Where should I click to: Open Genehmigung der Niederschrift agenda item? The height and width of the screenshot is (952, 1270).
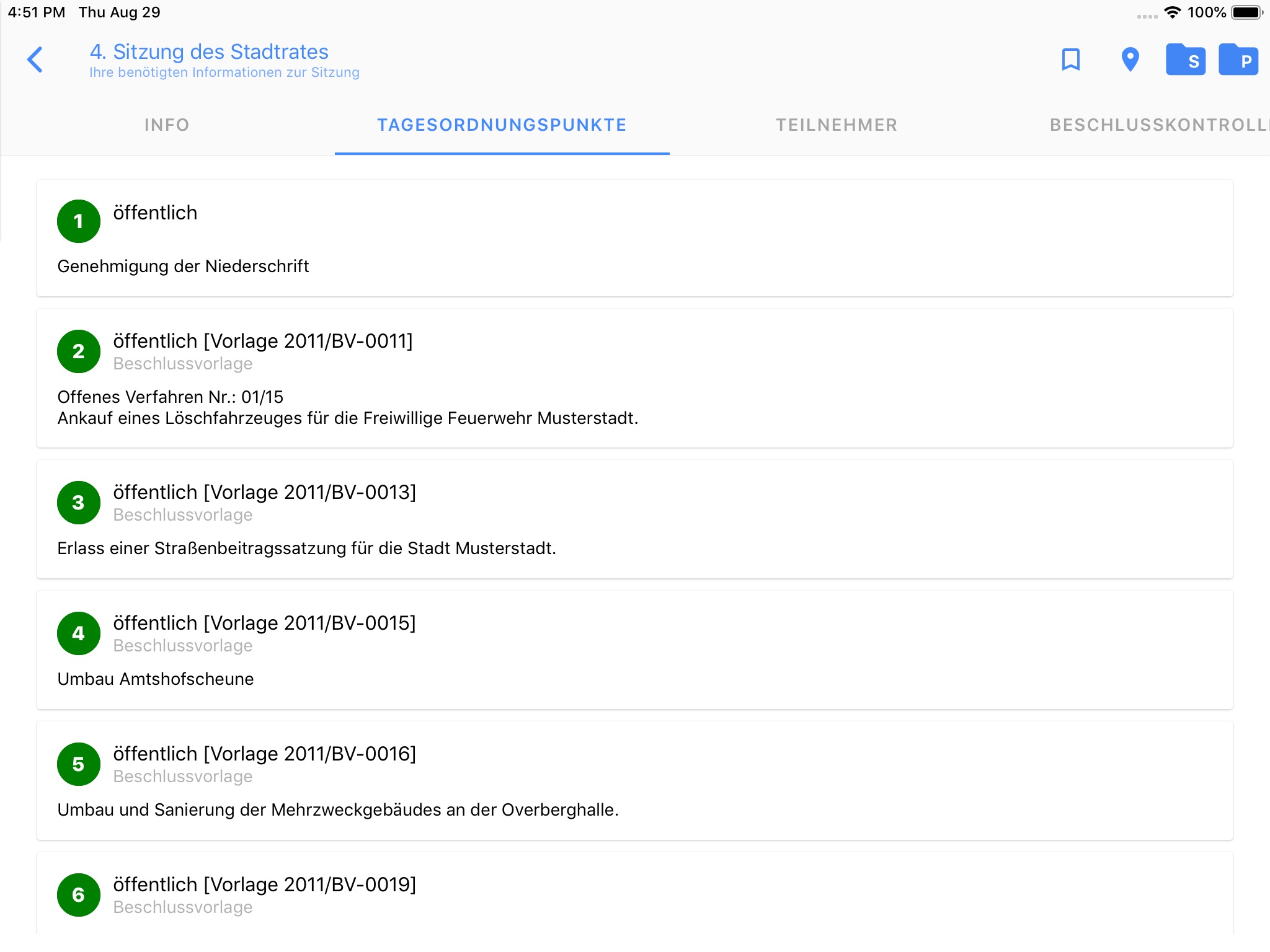click(183, 267)
